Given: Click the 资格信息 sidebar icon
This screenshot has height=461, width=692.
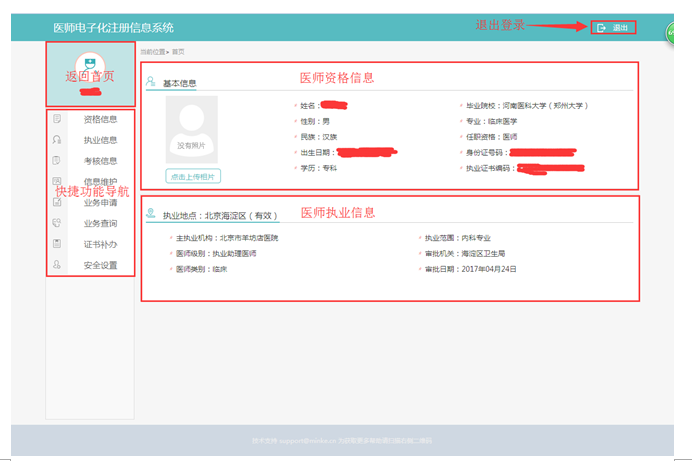Looking at the screenshot, I should pyautogui.click(x=58, y=119).
